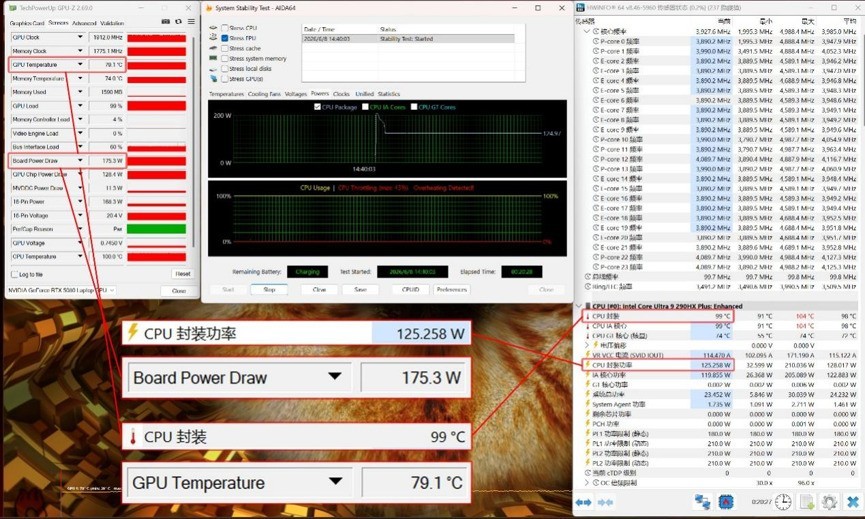865x519 pixels.
Task: Open GPU Load sensor dropdown
Action: tap(80, 105)
